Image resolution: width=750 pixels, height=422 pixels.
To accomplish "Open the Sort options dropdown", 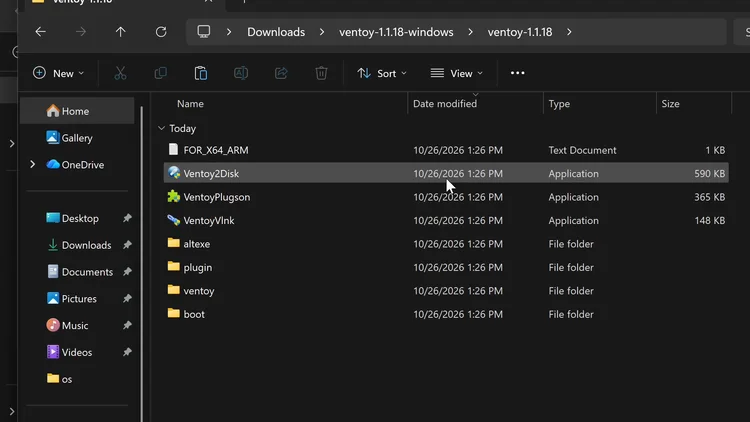I will click(x=382, y=73).
